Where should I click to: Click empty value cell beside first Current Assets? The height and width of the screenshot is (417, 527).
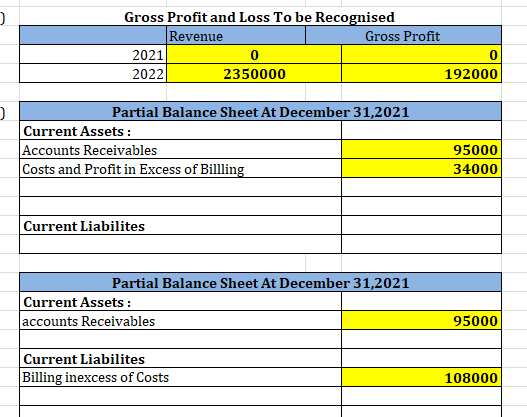click(421, 130)
